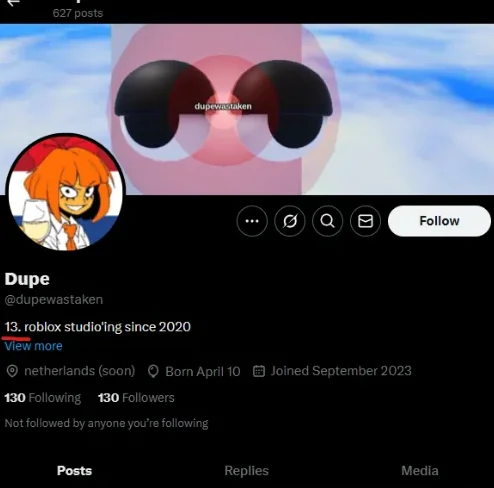Click the @dupewastaken handle
Viewport: 494px width, 488px height.
54,299
